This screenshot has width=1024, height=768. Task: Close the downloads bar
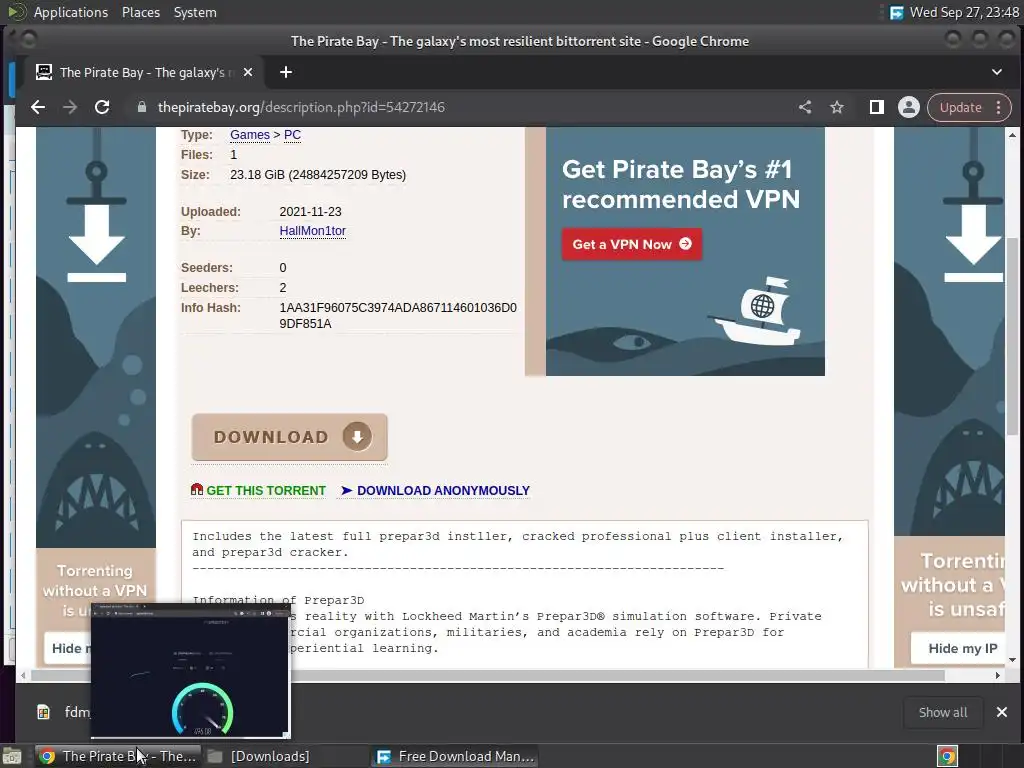click(1002, 712)
